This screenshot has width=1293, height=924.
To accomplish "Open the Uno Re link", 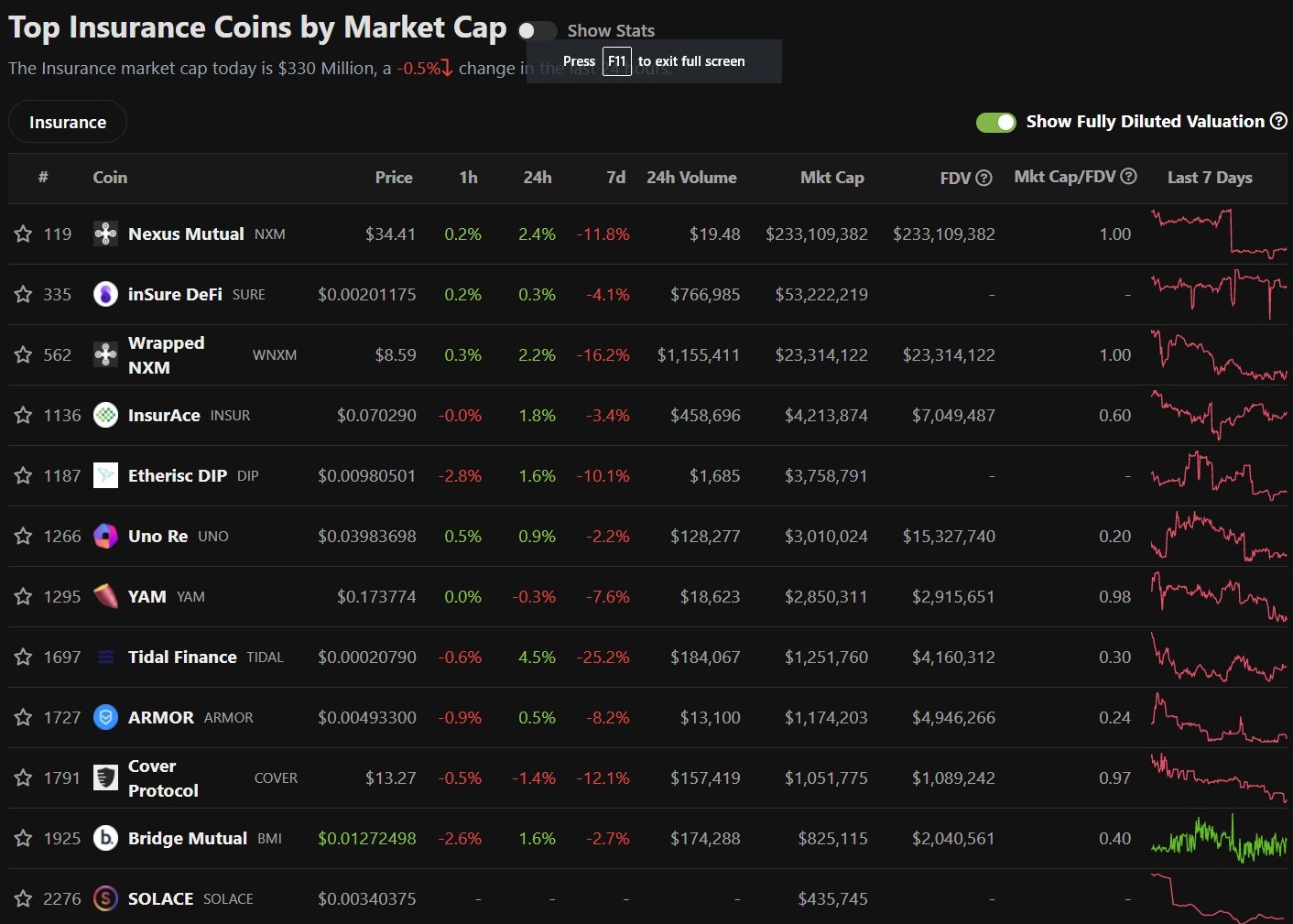I will point(158,537).
